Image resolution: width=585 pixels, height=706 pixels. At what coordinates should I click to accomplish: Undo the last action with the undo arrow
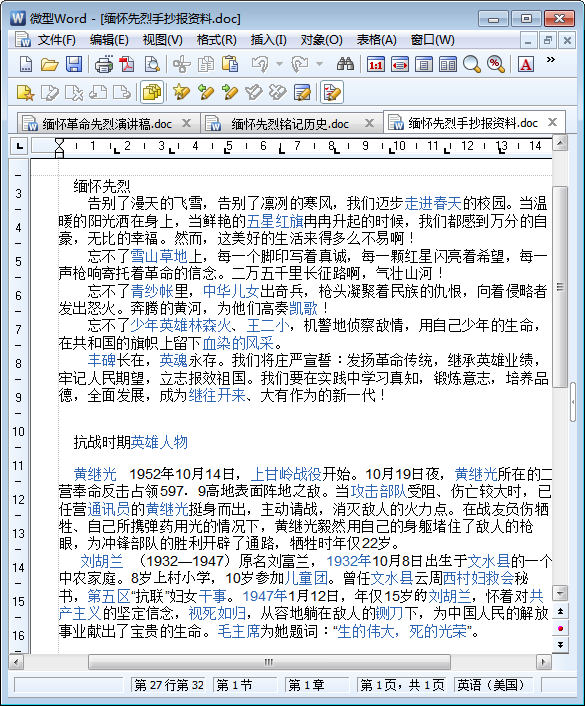260,64
